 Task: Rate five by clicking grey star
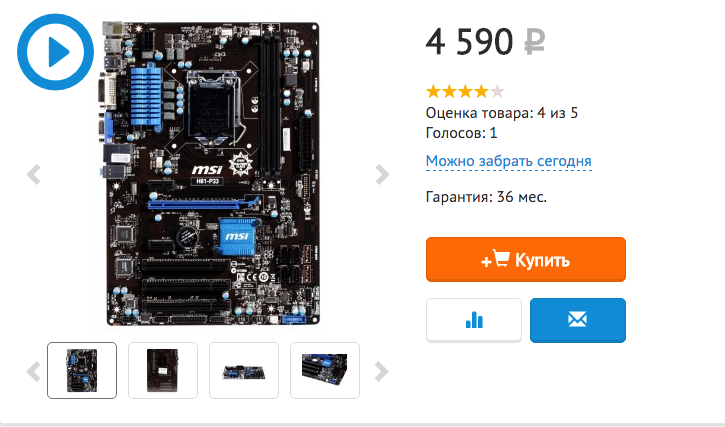coord(497,91)
